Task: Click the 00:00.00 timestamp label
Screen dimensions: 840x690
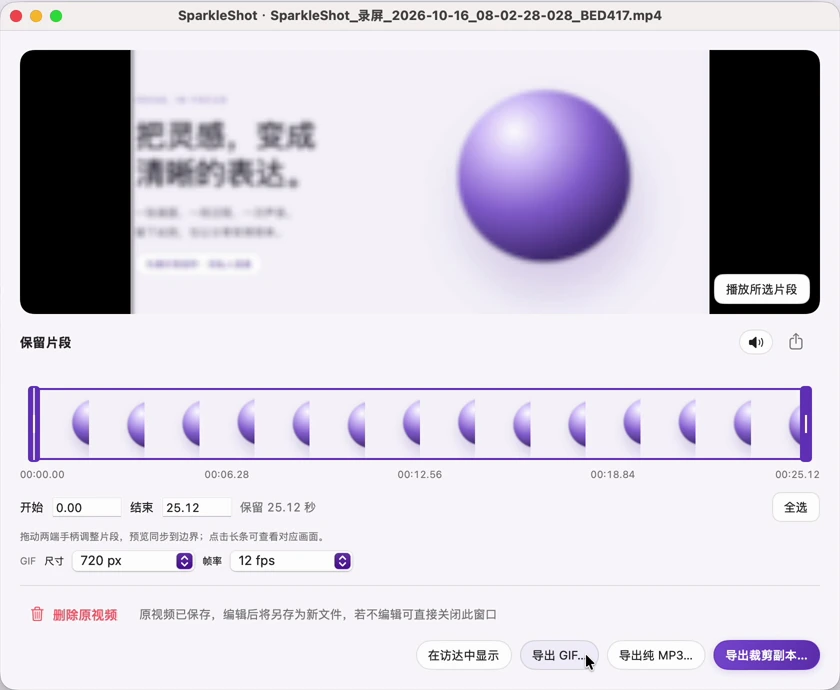Action: coord(42,475)
